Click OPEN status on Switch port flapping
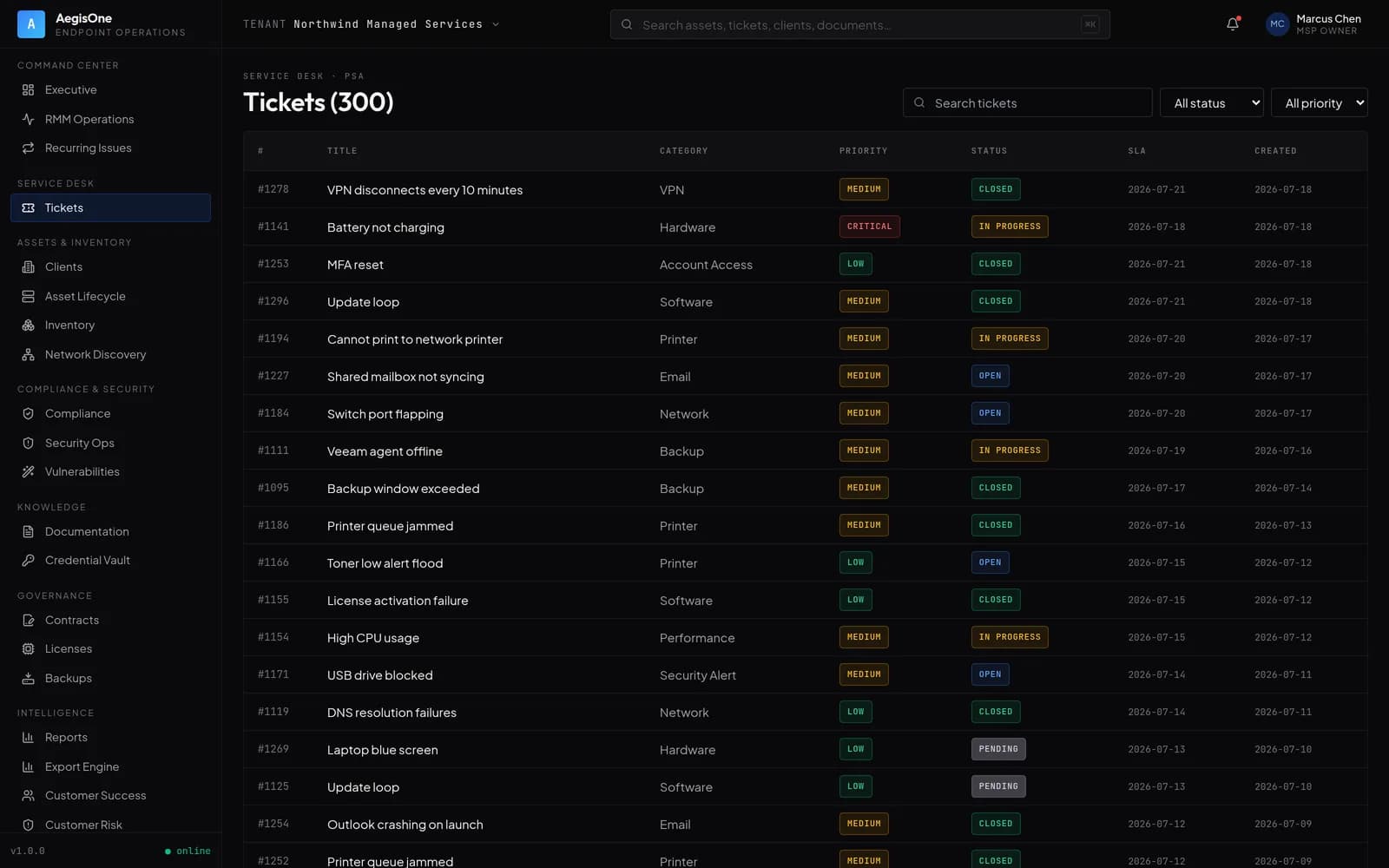Image resolution: width=1389 pixels, height=868 pixels. coord(991,413)
